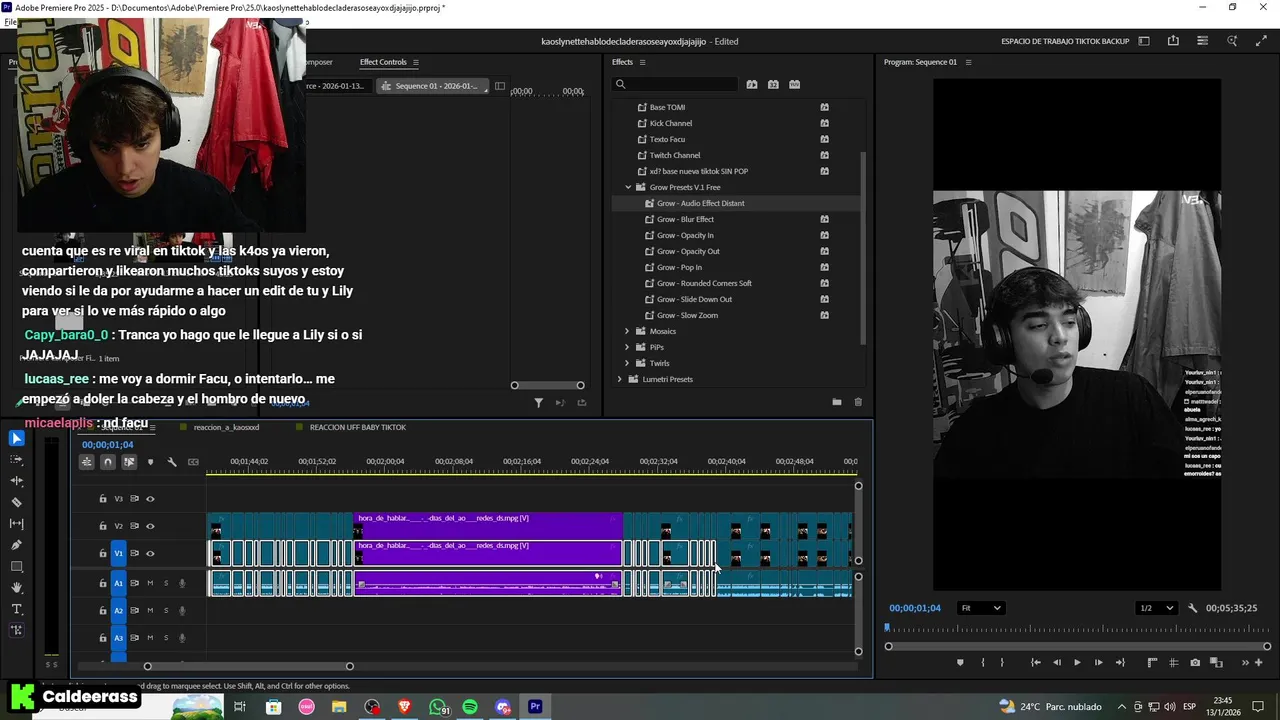Open the workspaces menu icon in the header

point(1144,41)
